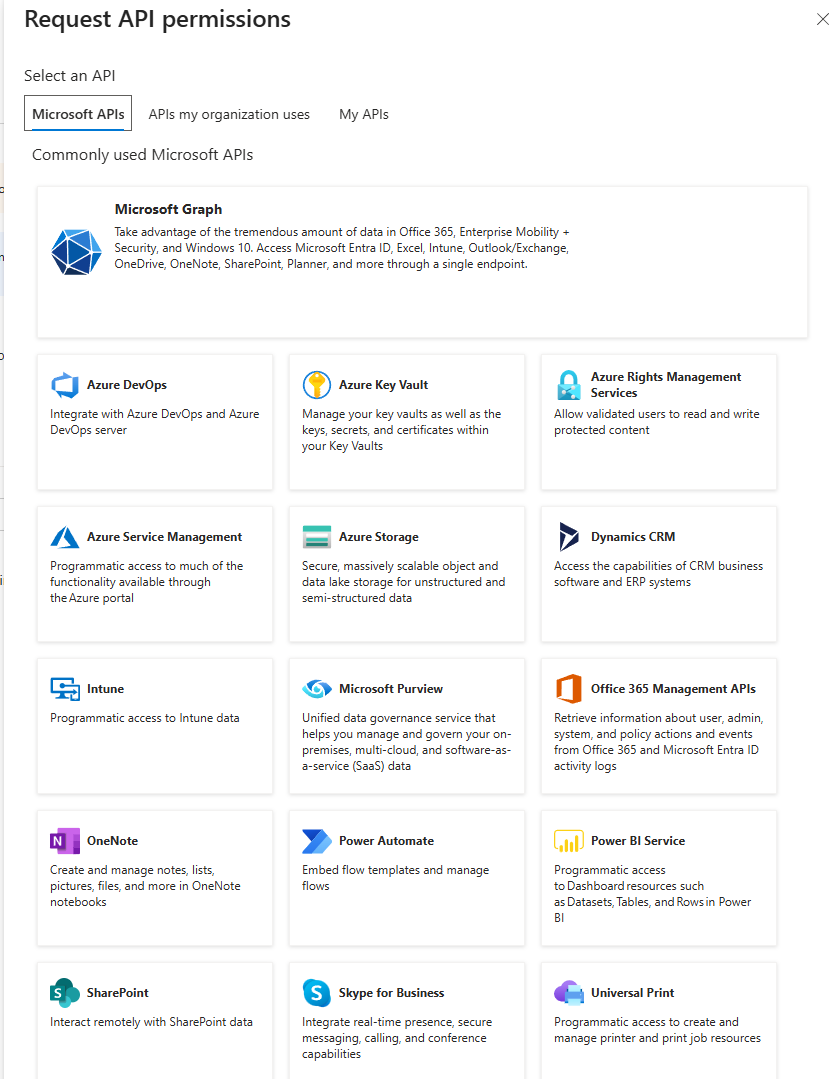Click the Power BI Service icon
The width and height of the screenshot is (840, 1079).
point(569,841)
